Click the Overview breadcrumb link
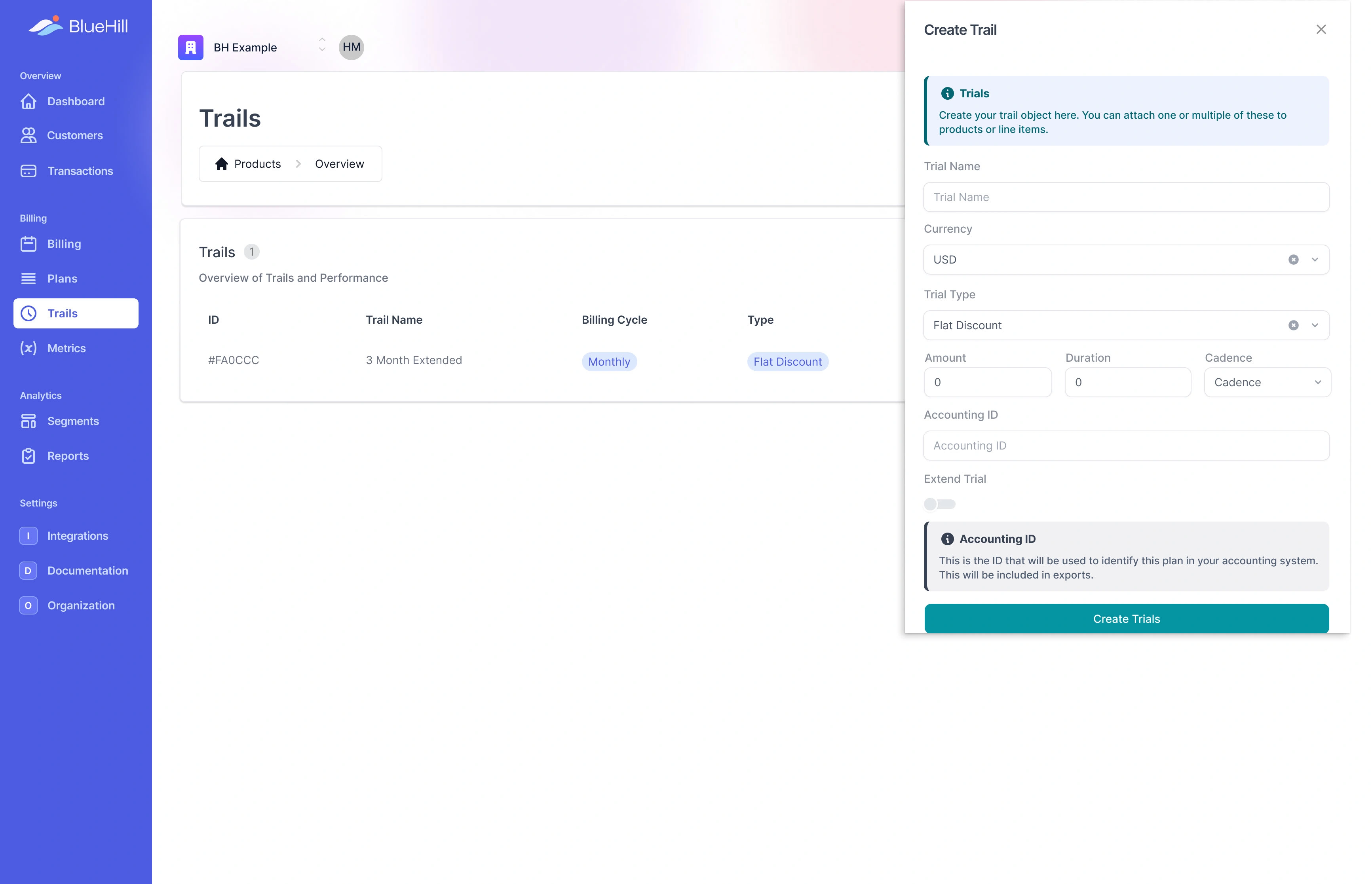This screenshot has width=1372, height=884. tap(339, 164)
